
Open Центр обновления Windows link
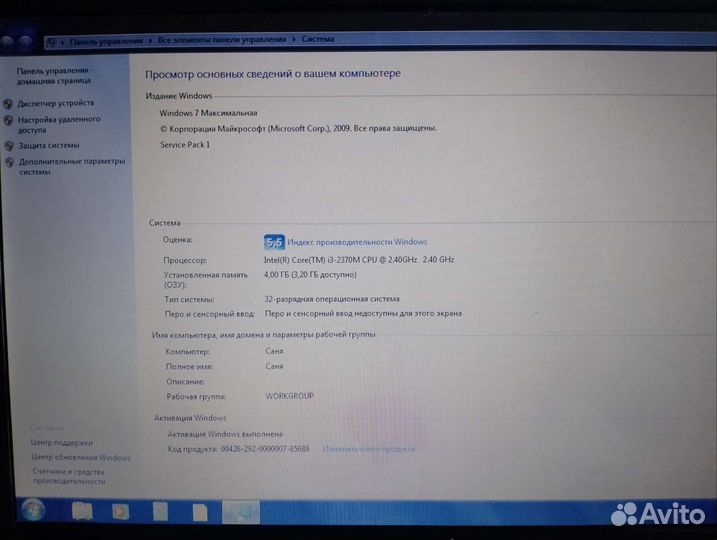81,457
